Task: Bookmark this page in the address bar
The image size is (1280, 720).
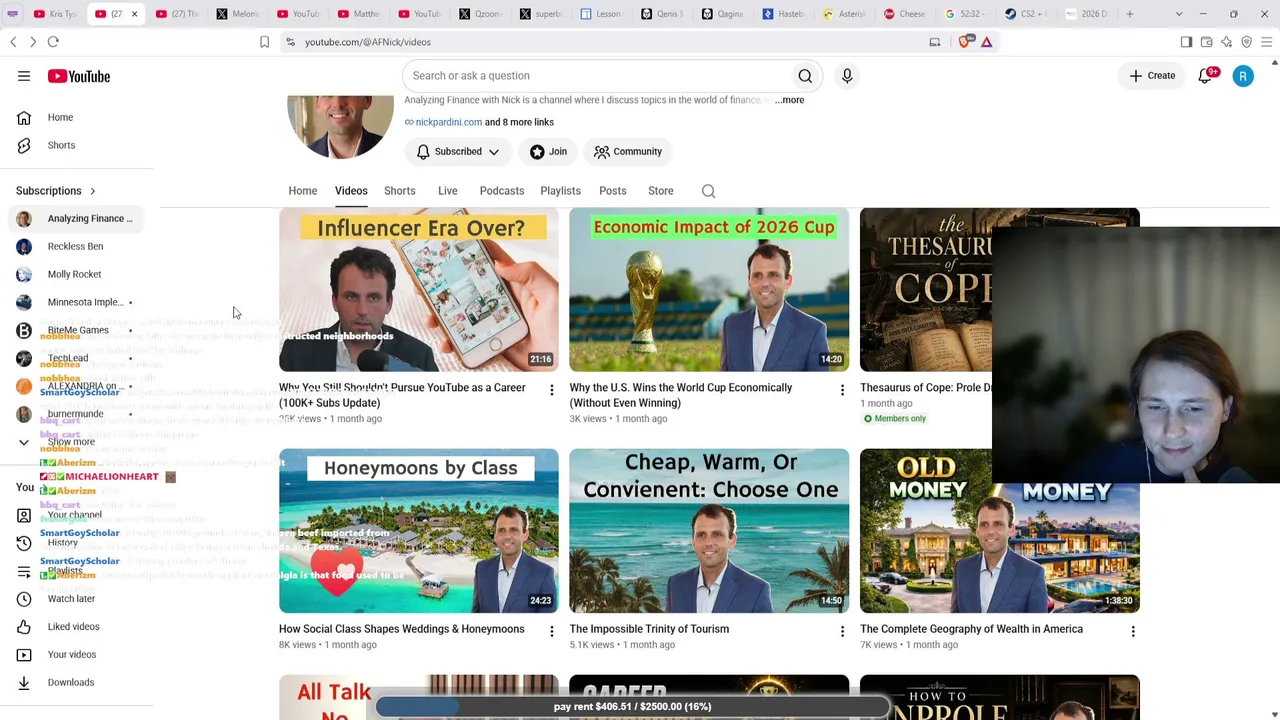Action: tap(264, 42)
